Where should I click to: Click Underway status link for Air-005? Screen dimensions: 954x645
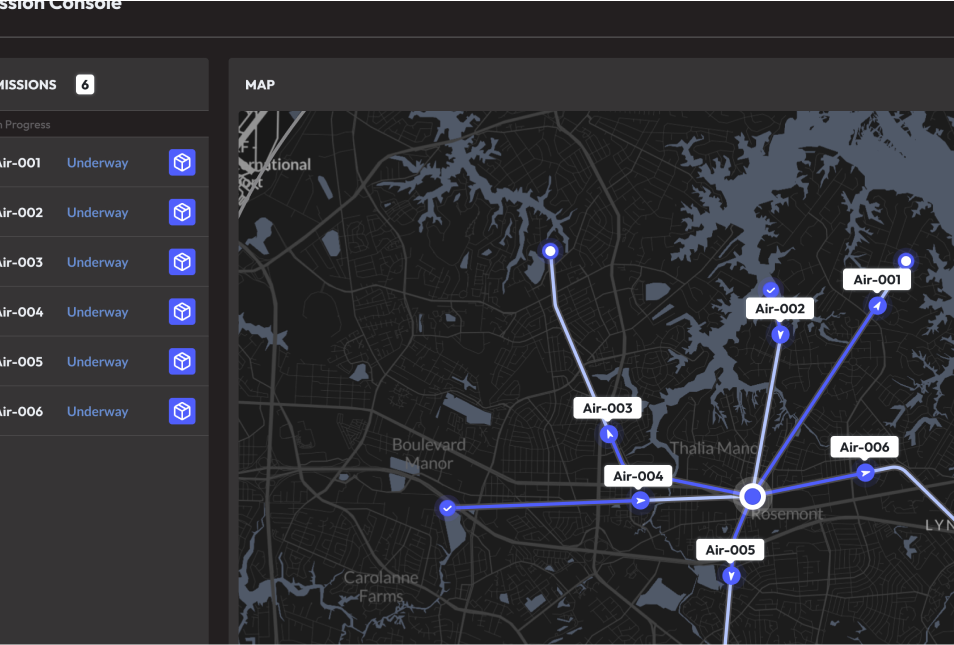[97, 361]
